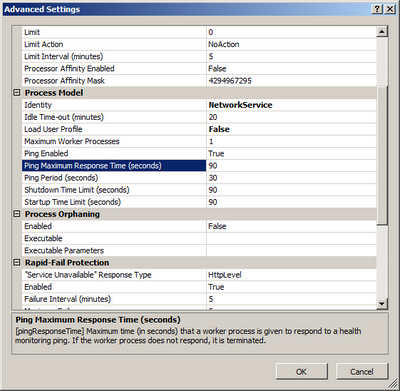Screen dimensions: 400x391
Task: Select Processor Affinity Mask property
Action: pyautogui.click(x=114, y=81)
